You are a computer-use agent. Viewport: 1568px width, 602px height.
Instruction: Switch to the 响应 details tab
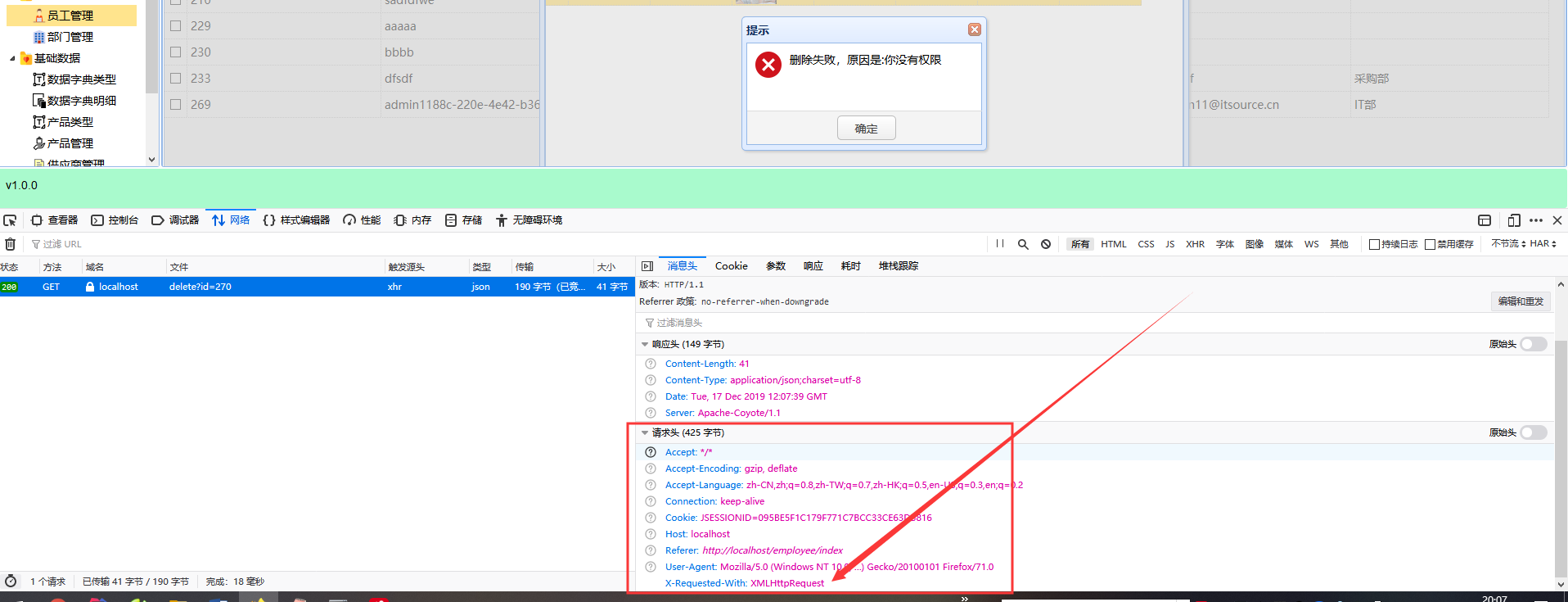(x=813, y=266)
